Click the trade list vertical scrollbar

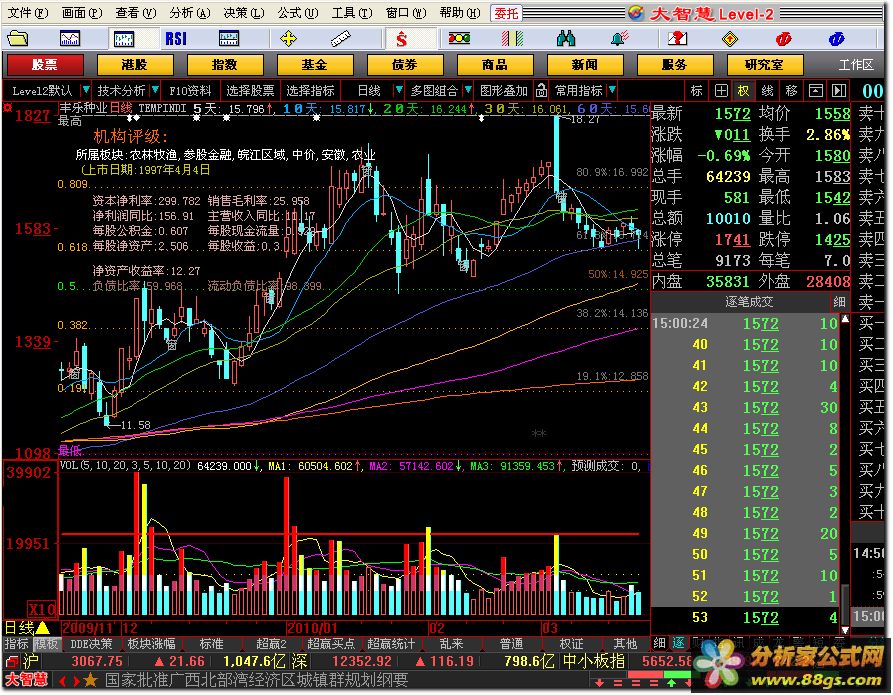[x=845, y=474]
